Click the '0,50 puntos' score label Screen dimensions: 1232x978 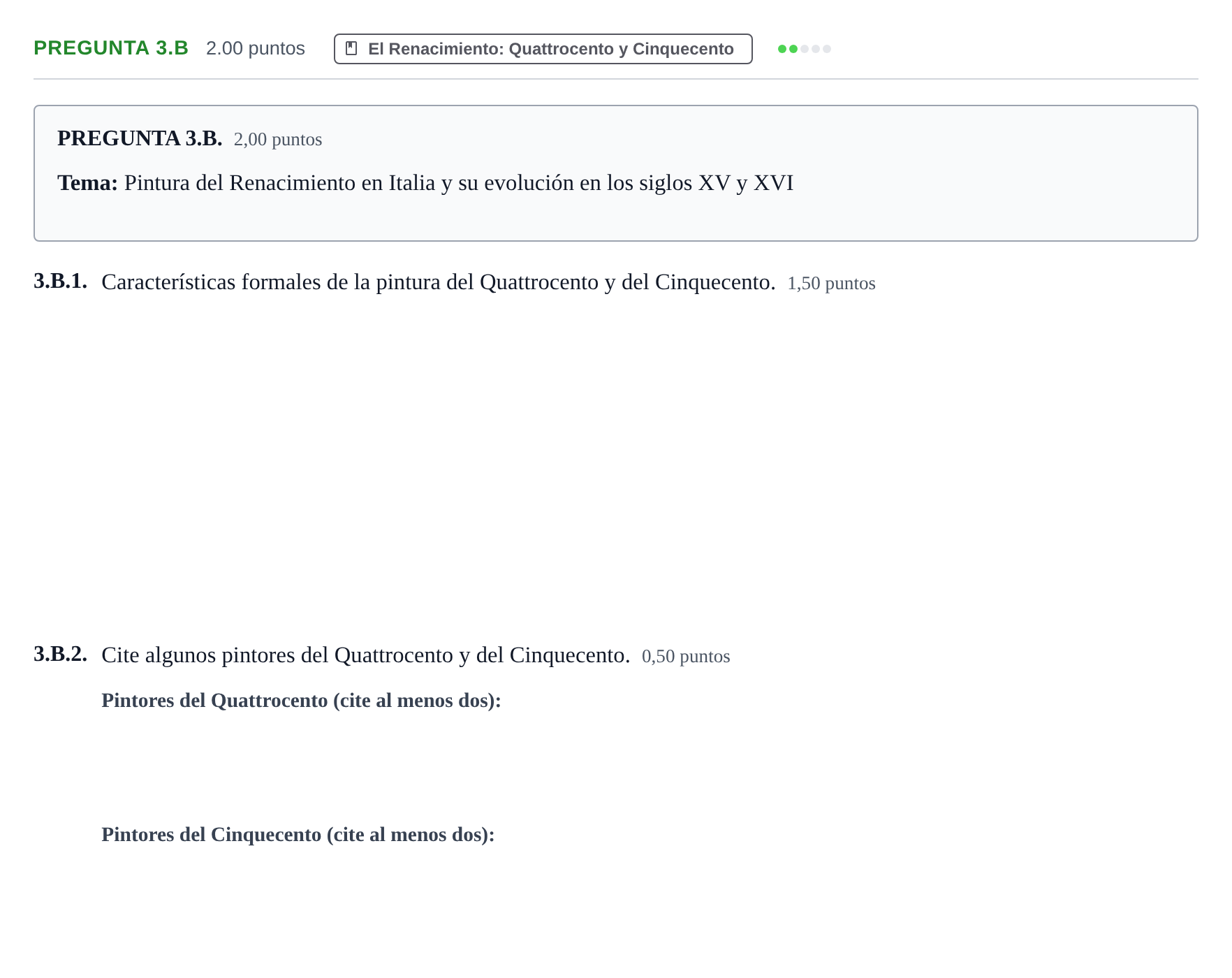[686, 657]
